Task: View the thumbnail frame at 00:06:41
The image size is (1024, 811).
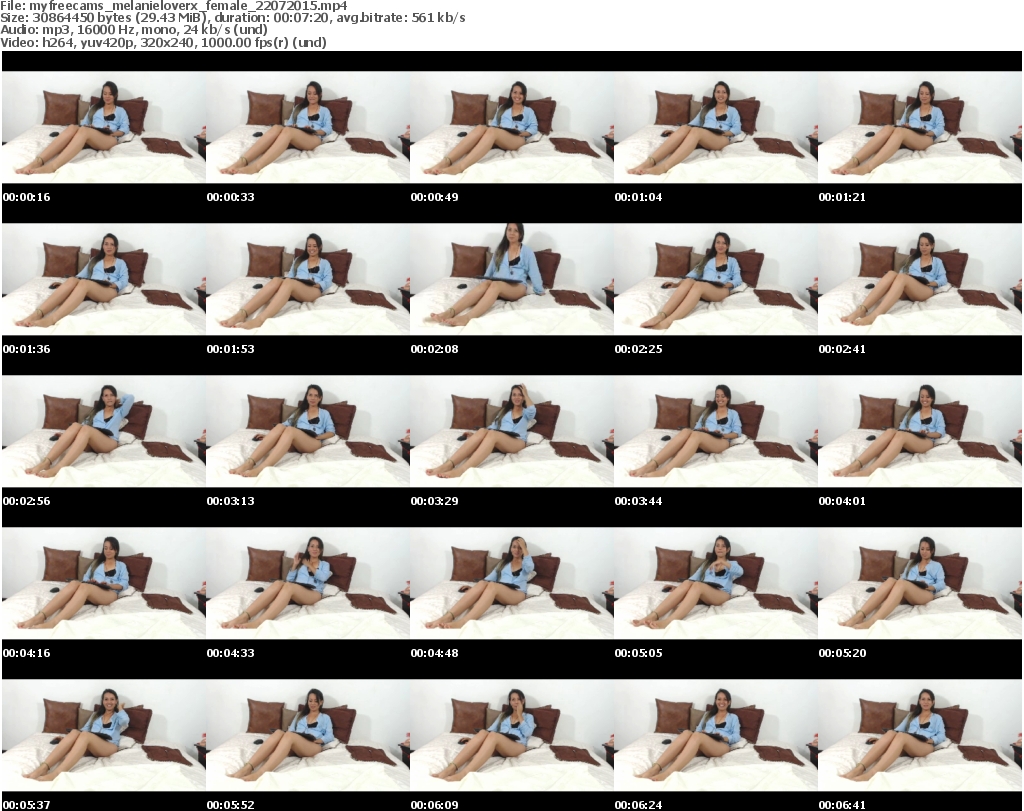Action: (x=920, y=736)
